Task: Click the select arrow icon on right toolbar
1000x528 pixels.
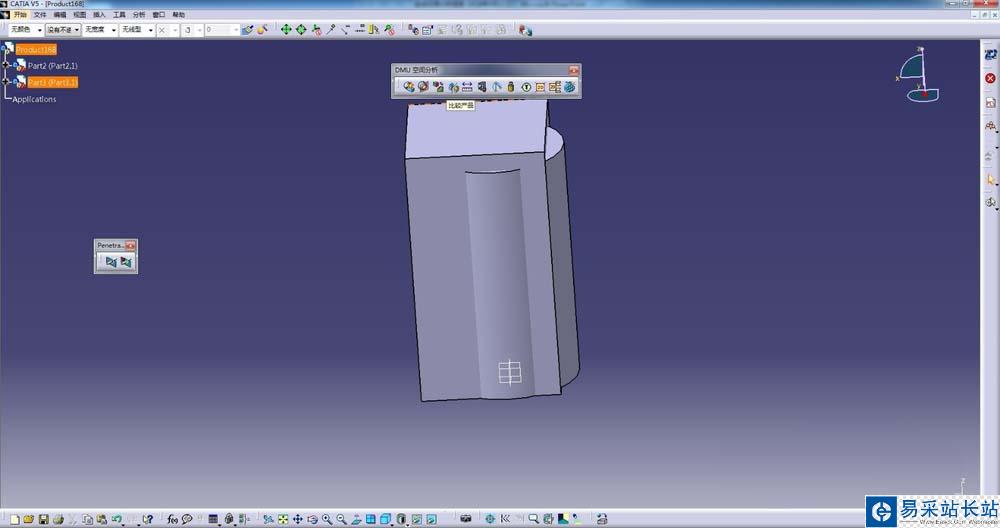Action: coord(990,179)
